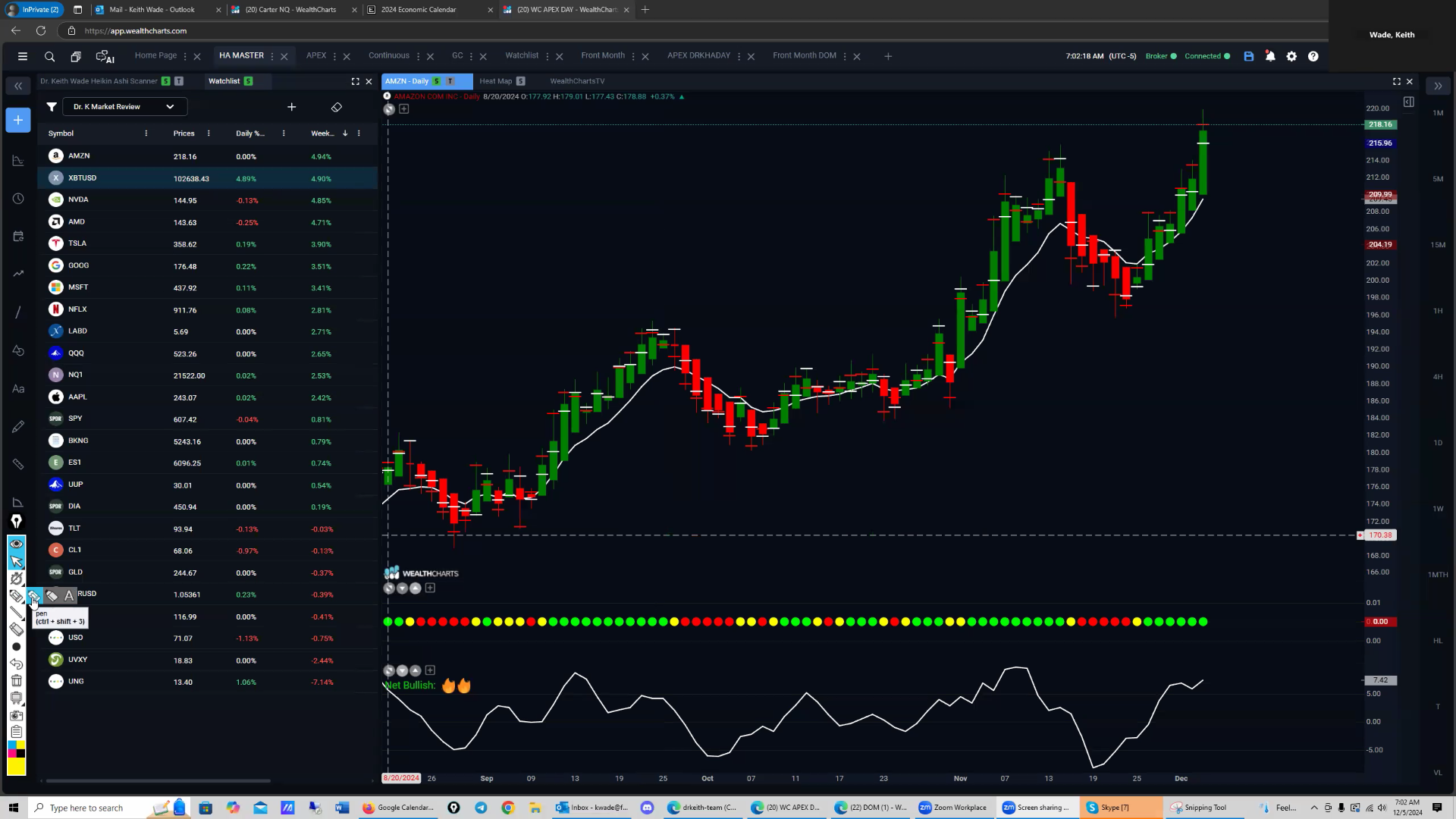Toggle the S badge on Heikin Ashi Scanner tab
This screenshot has height=819, width=1456.
(x=165, y=81)
